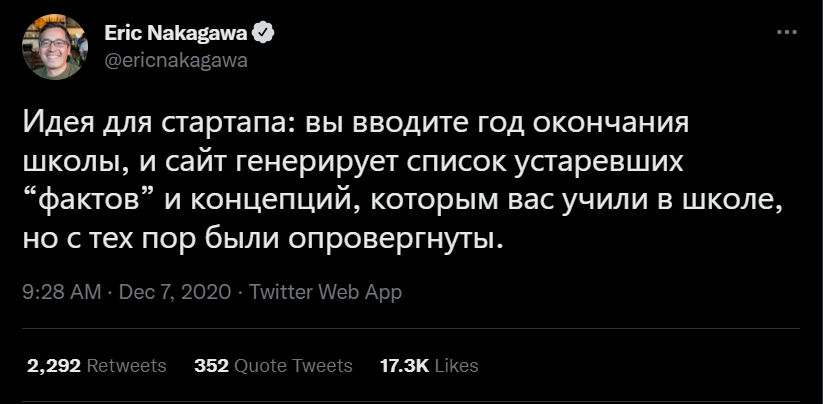Click the 9:28 AM timestamp
The height and width of the screenshot is (404, 823).
point(60,292)
